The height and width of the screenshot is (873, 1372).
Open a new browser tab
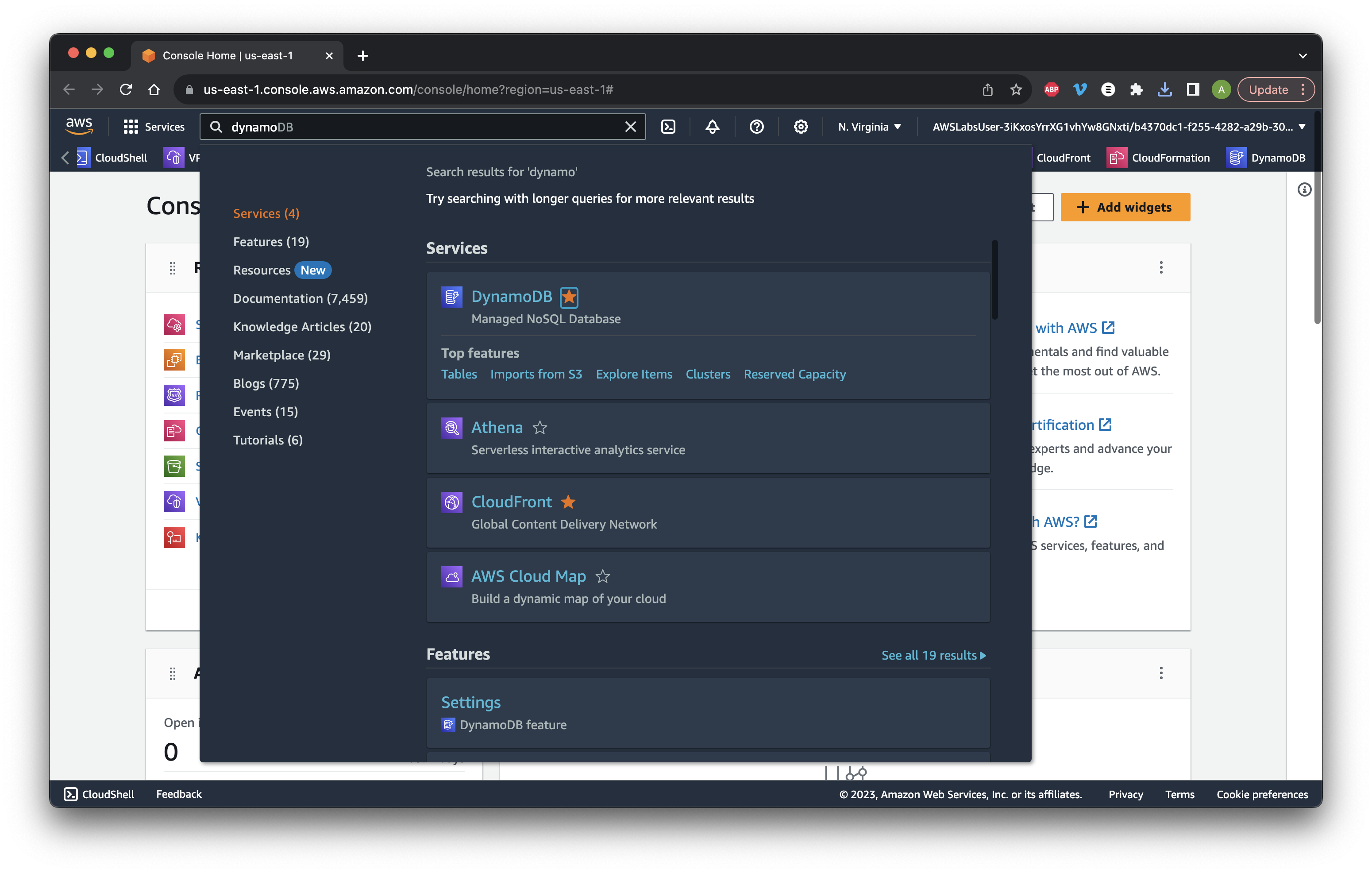(362, 56)
